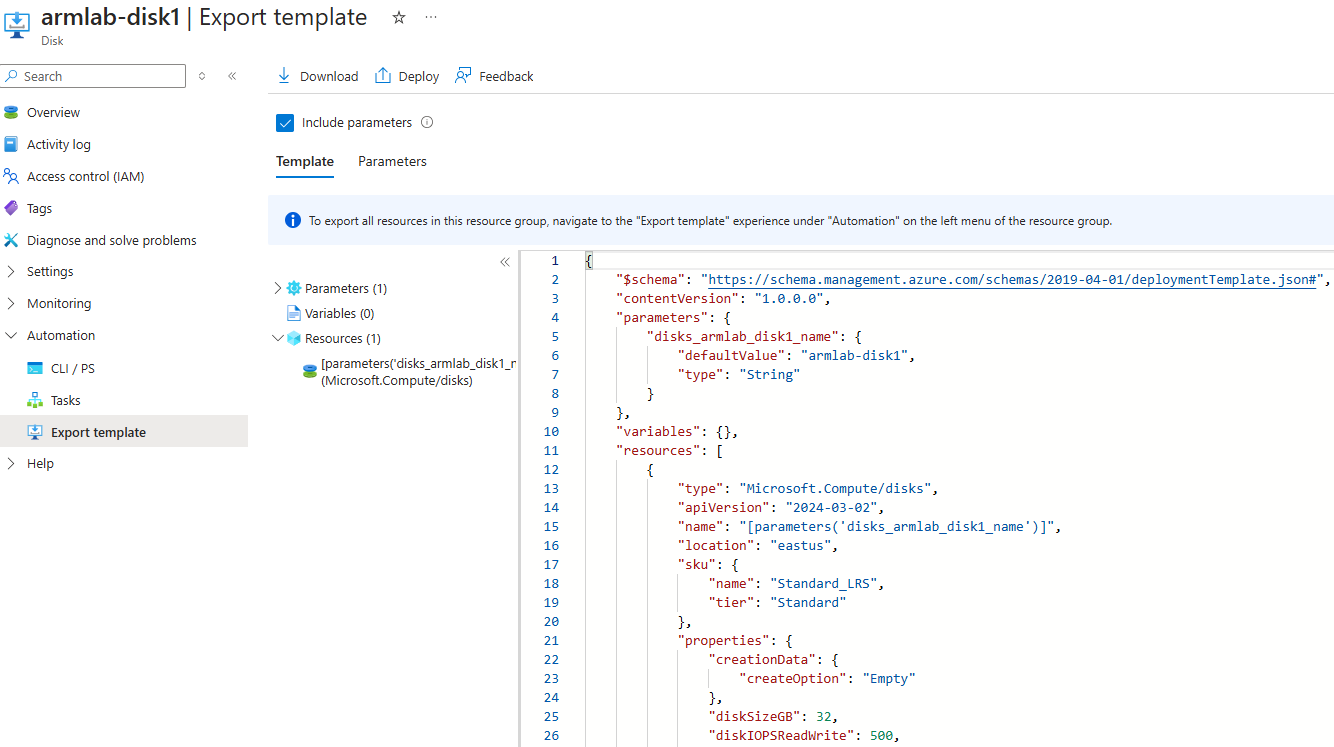Click the Overview sidebar icon
Screen dimensions: 1334x747
11,113
